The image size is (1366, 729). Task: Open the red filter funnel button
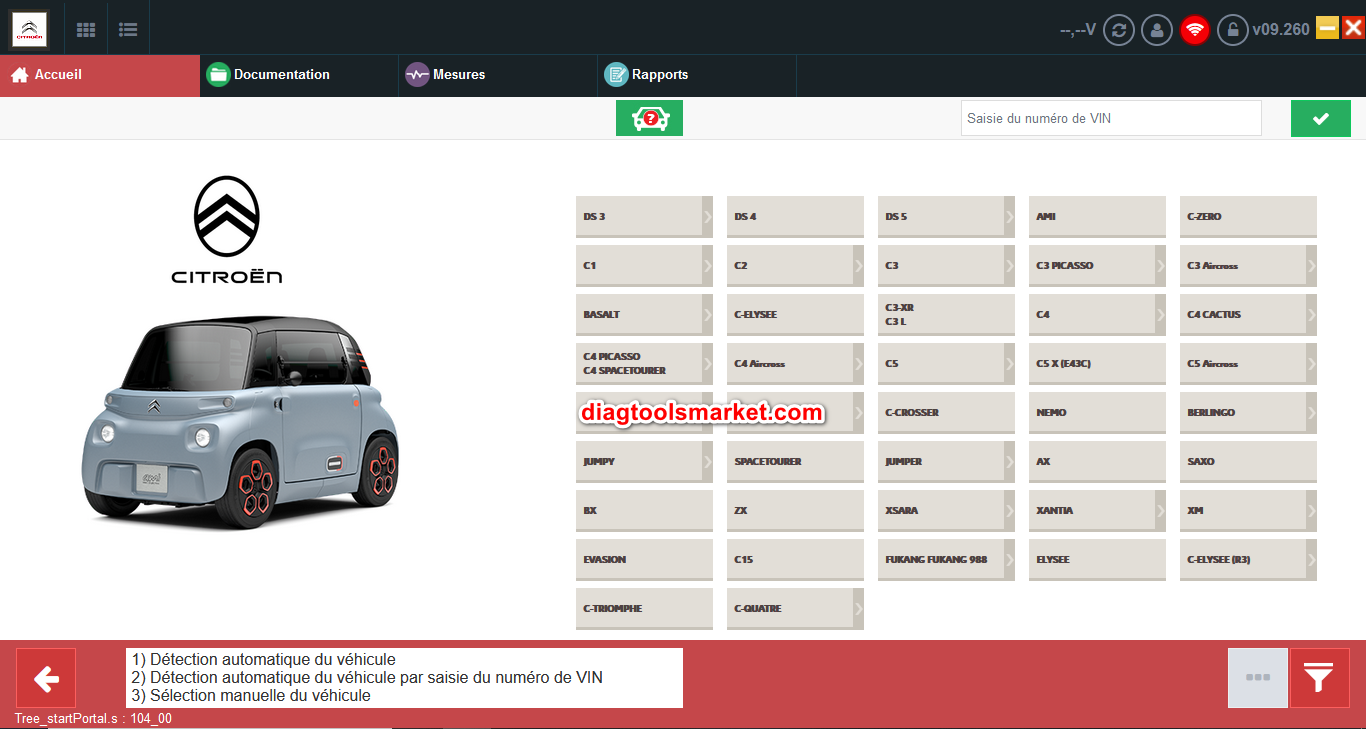pos(1319,678)
